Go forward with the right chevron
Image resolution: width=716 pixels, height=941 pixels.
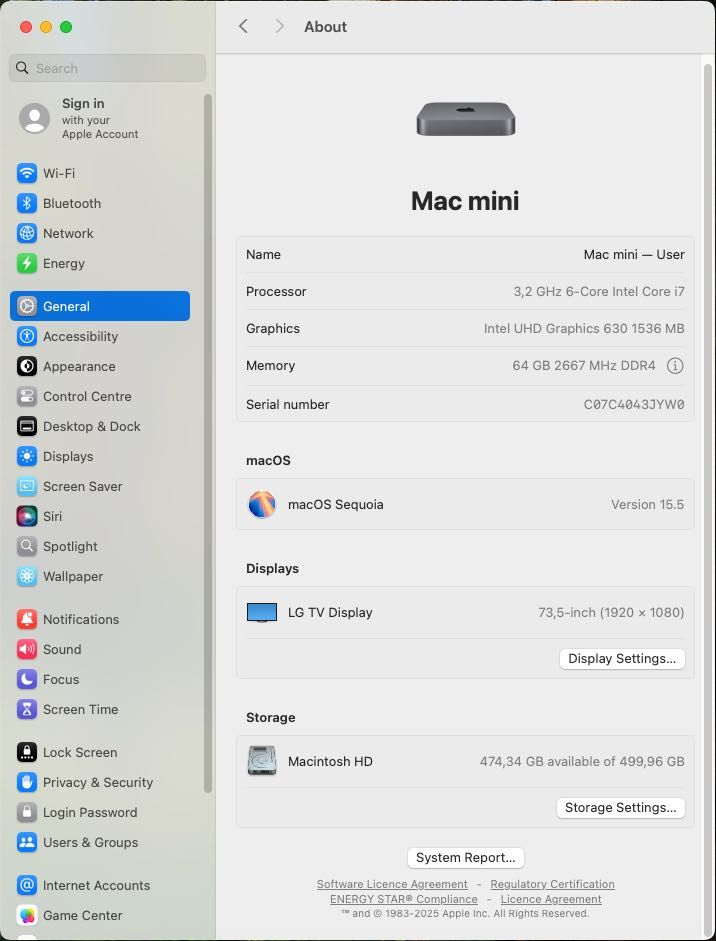(x=279, y=26)
